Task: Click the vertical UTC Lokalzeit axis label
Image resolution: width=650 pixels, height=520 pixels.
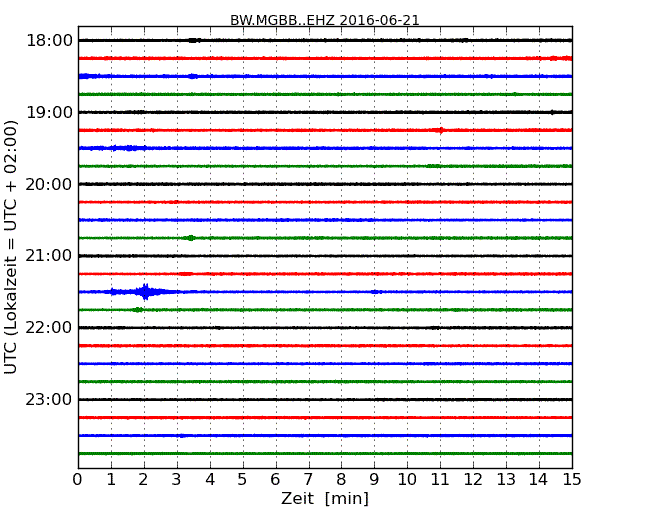Action: pyautogui.click(x=10, y=247)
